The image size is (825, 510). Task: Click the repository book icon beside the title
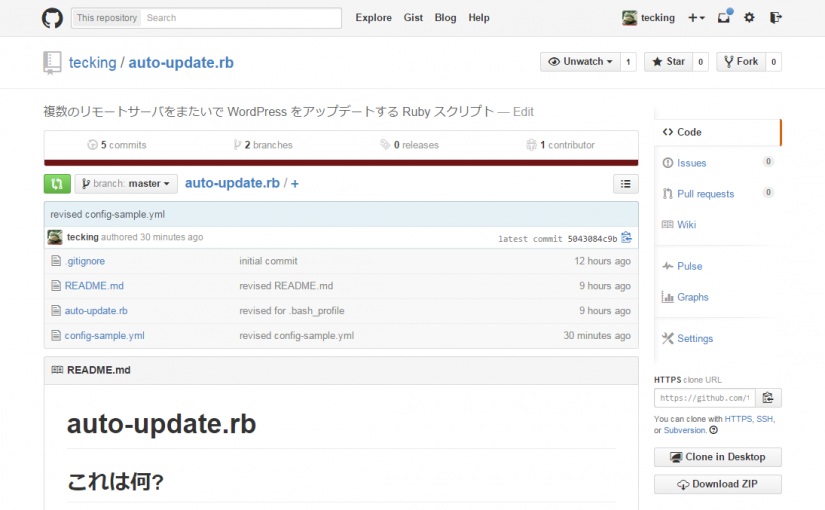point(52,63)
